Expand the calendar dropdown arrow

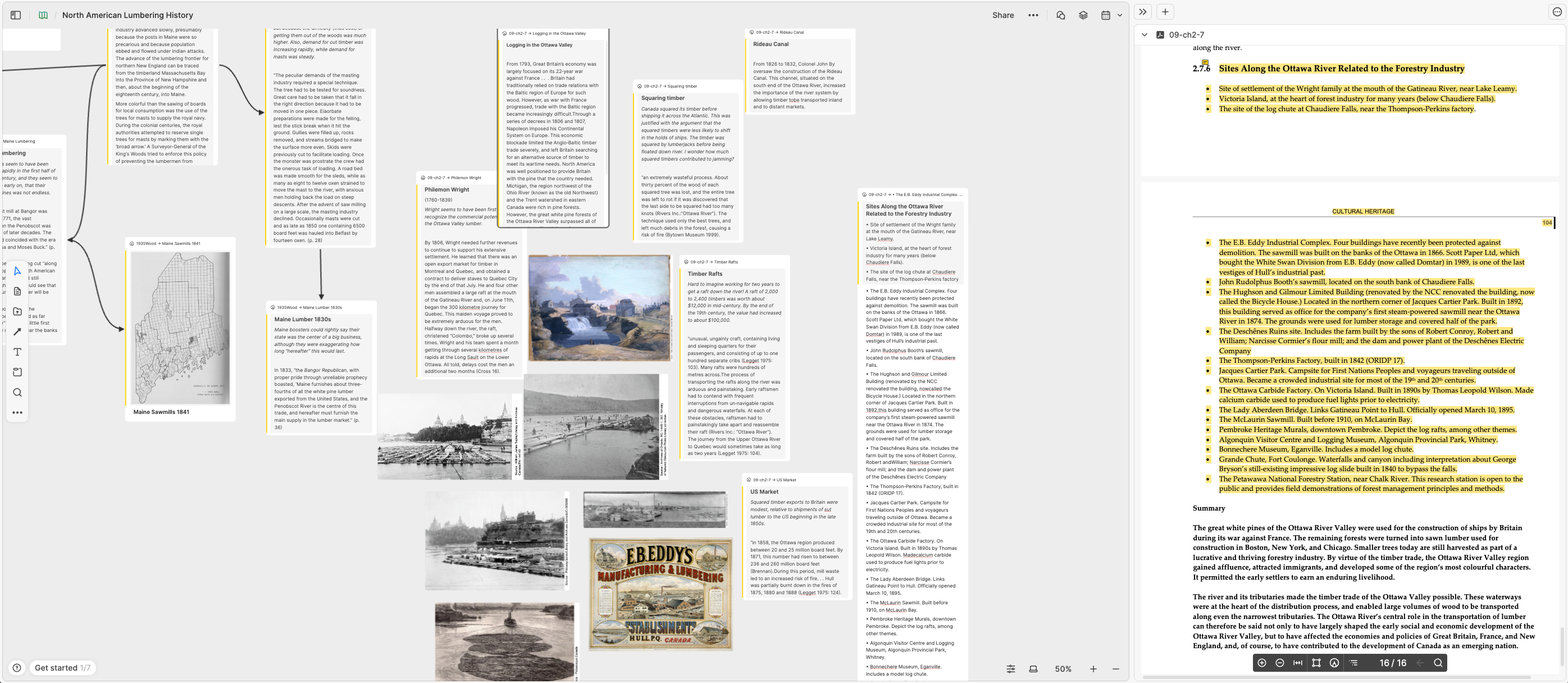[x=1119, y=15]
